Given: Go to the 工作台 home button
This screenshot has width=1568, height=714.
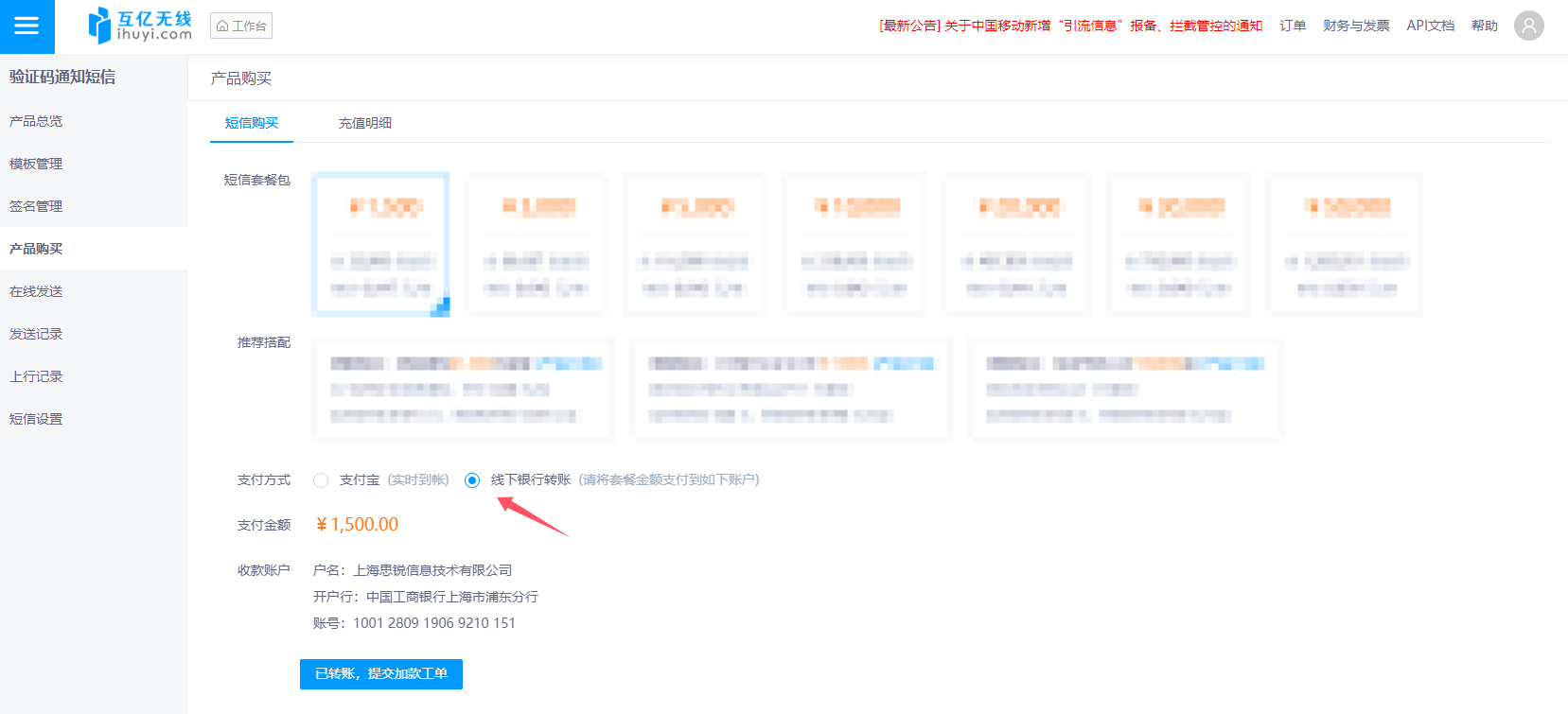Looking at the screenshot, I should [241, 26].
